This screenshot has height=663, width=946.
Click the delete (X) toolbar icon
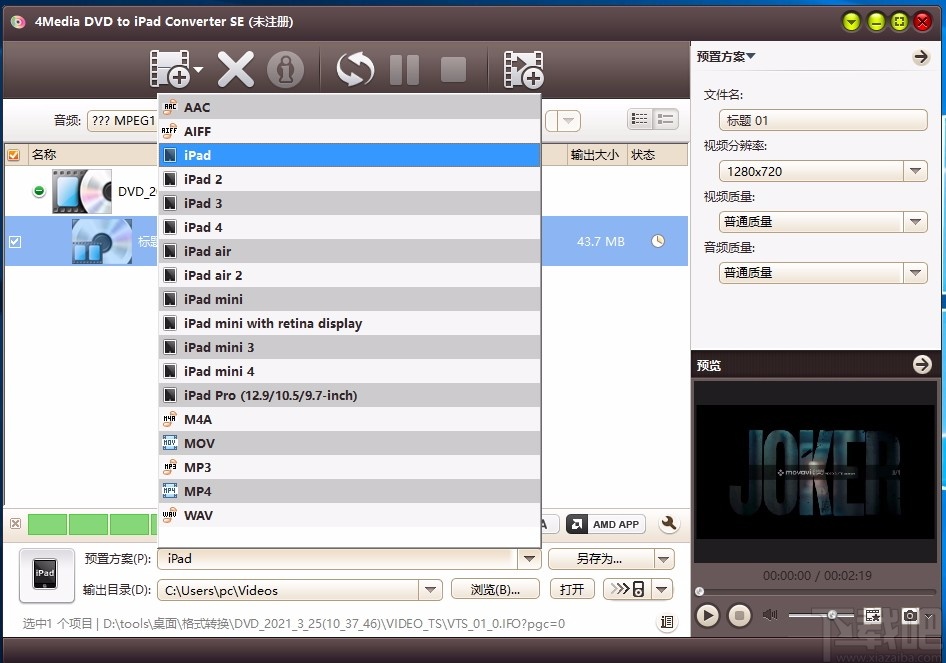coord(234,70)
